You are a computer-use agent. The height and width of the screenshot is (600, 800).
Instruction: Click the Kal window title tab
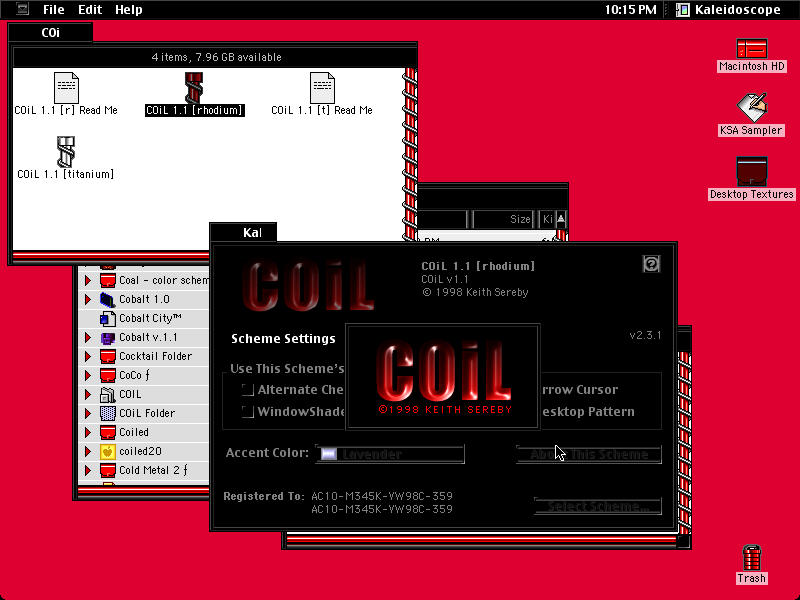click(x=243, y=233)
